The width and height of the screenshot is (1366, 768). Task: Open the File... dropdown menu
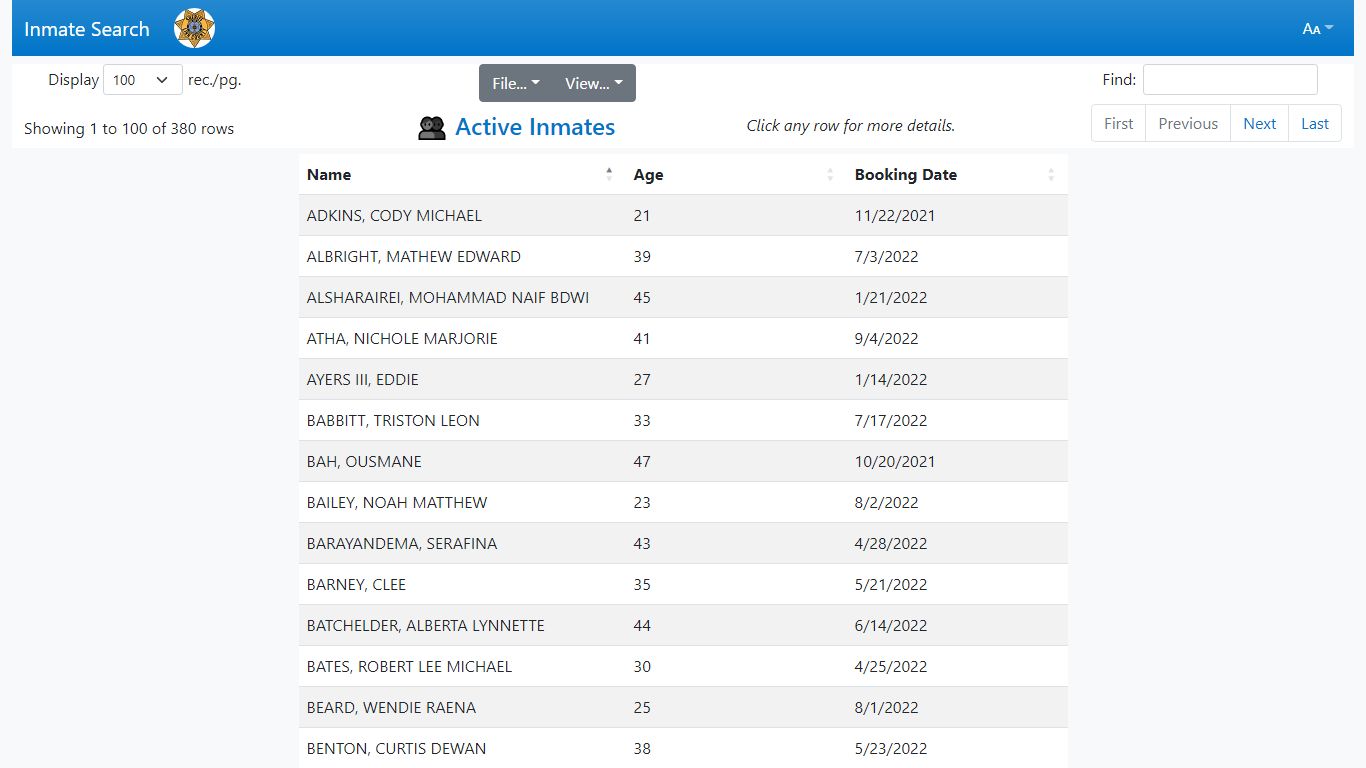coord(516,83)
